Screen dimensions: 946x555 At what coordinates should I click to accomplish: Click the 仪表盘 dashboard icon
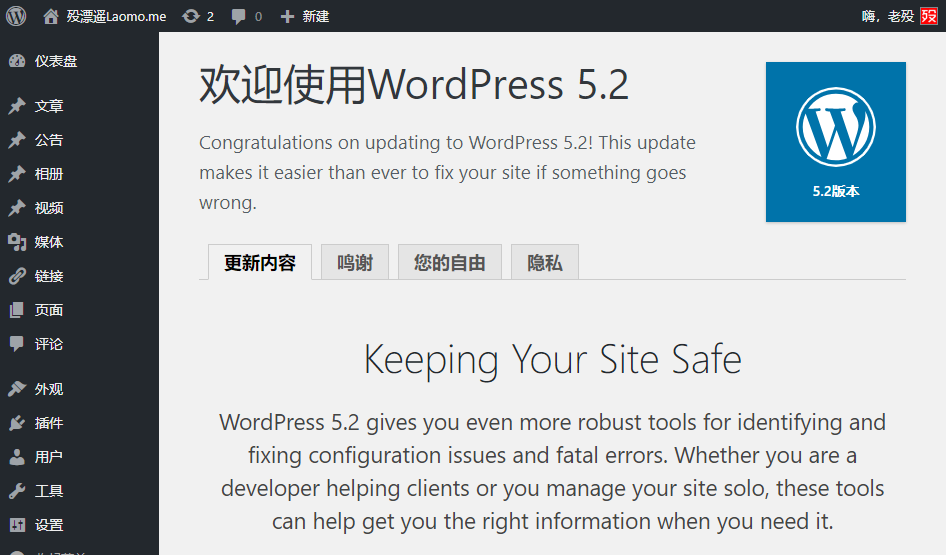tap(17, 61)
